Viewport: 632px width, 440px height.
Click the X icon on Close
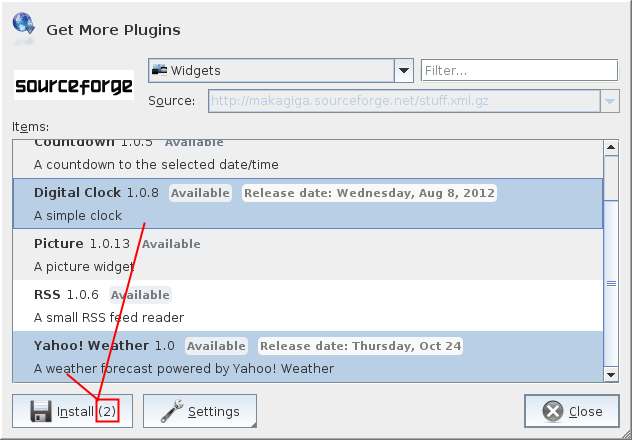[x=553, y=411]
